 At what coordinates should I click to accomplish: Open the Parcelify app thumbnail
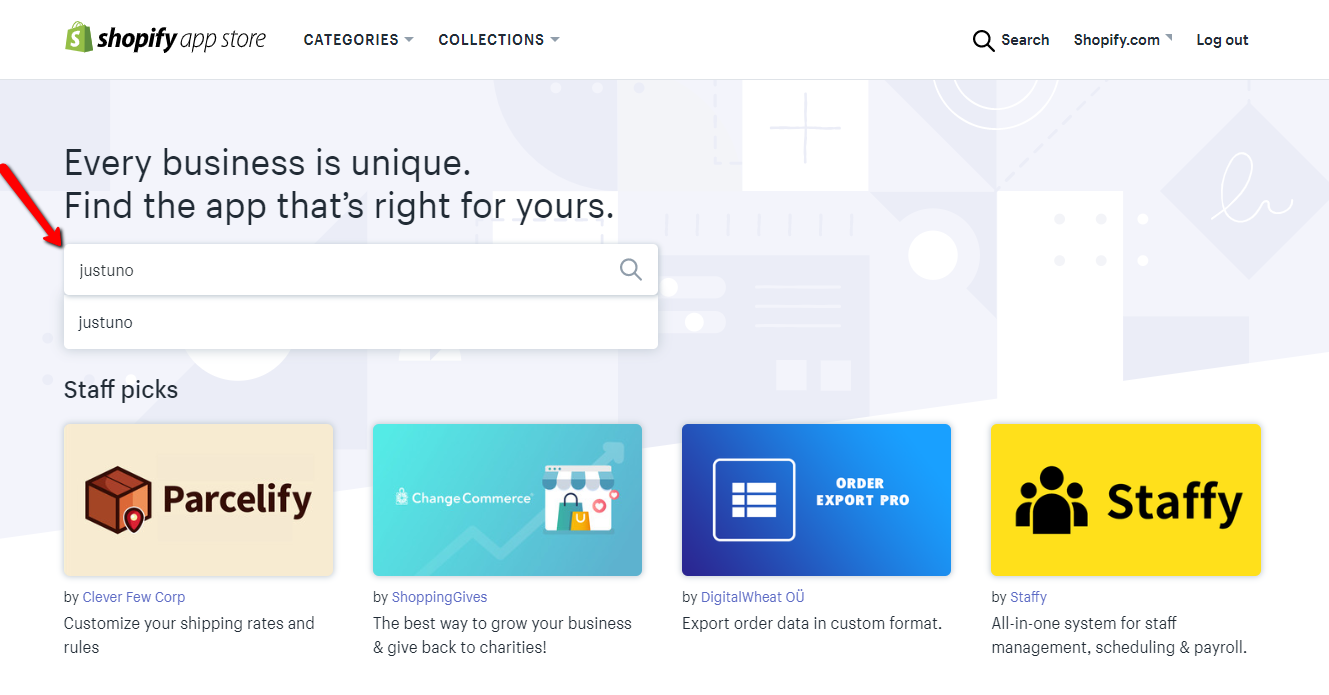pyautogui.click(x=198, y=498)
